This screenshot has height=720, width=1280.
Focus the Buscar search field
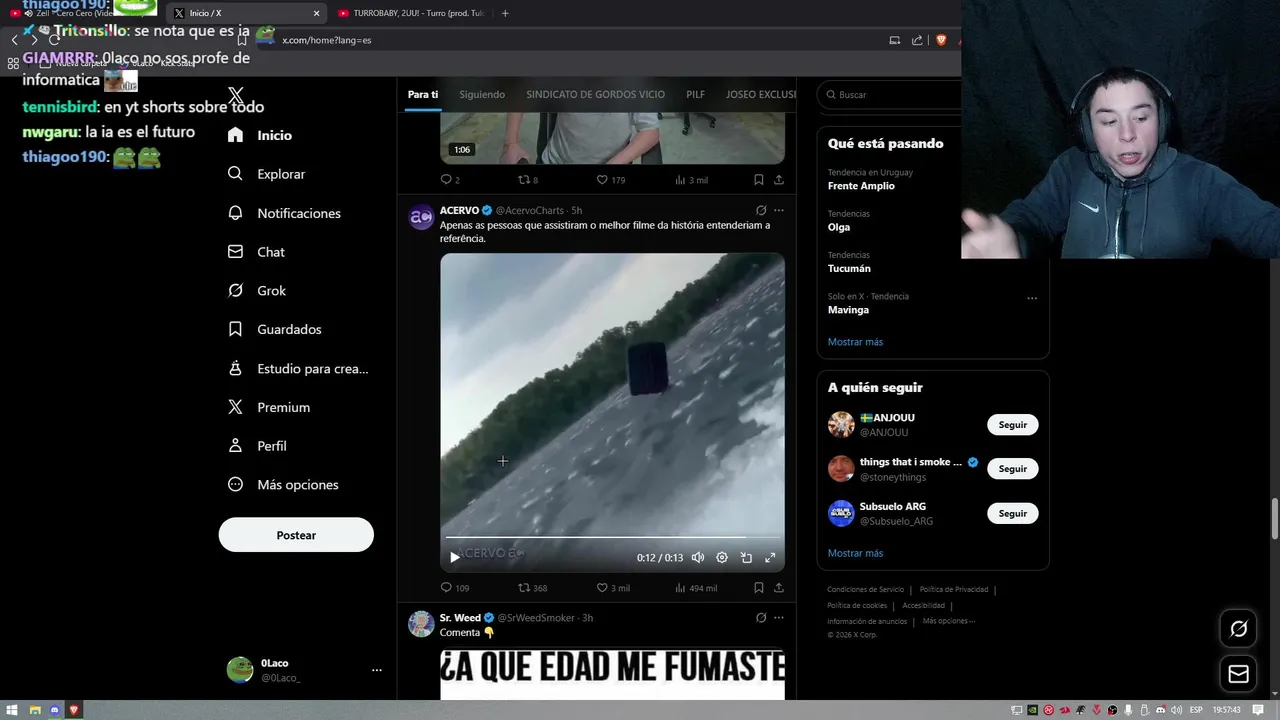click(890, 95)
